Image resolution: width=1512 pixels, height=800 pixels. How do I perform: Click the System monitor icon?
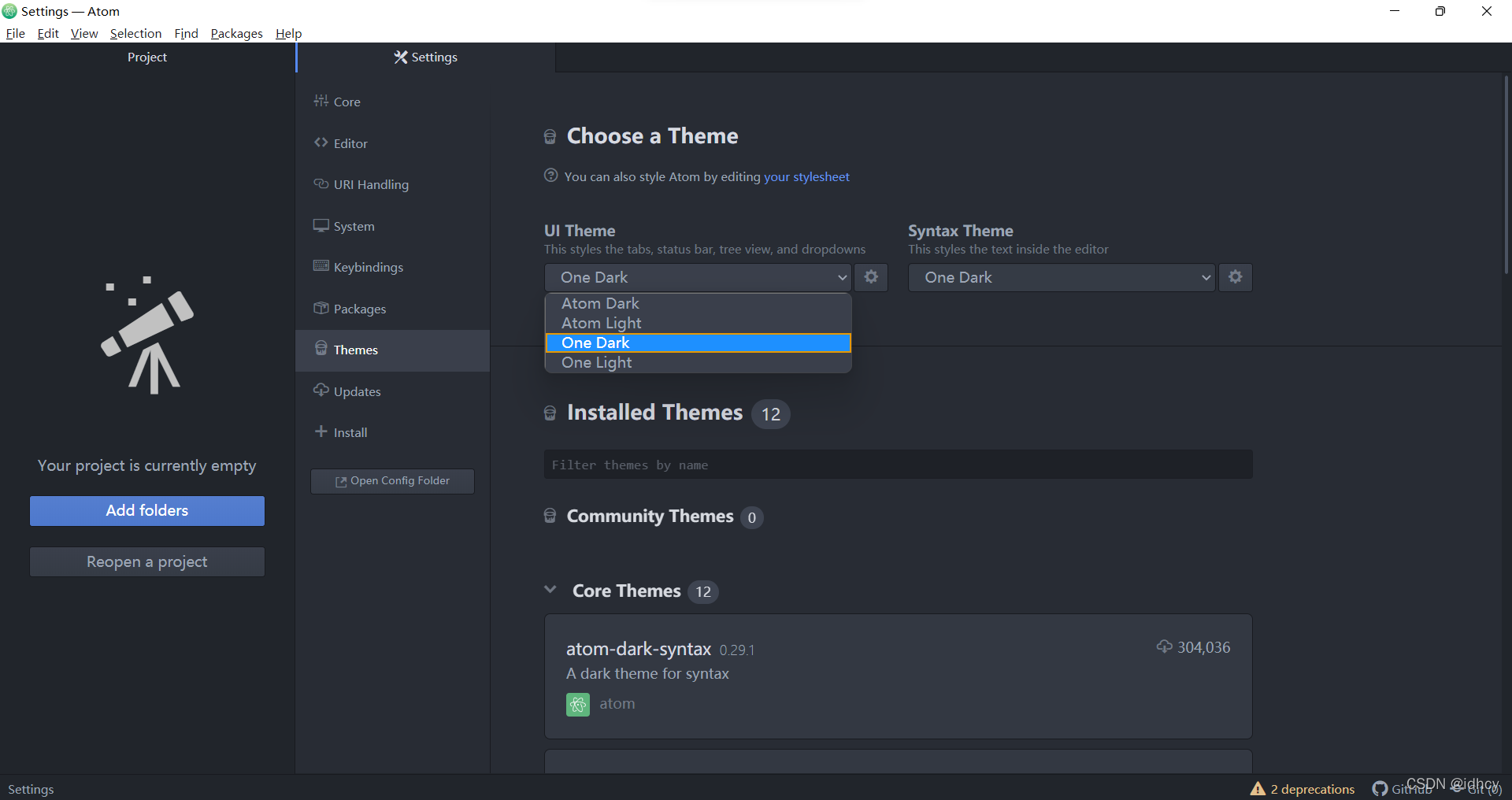point(321,225)
